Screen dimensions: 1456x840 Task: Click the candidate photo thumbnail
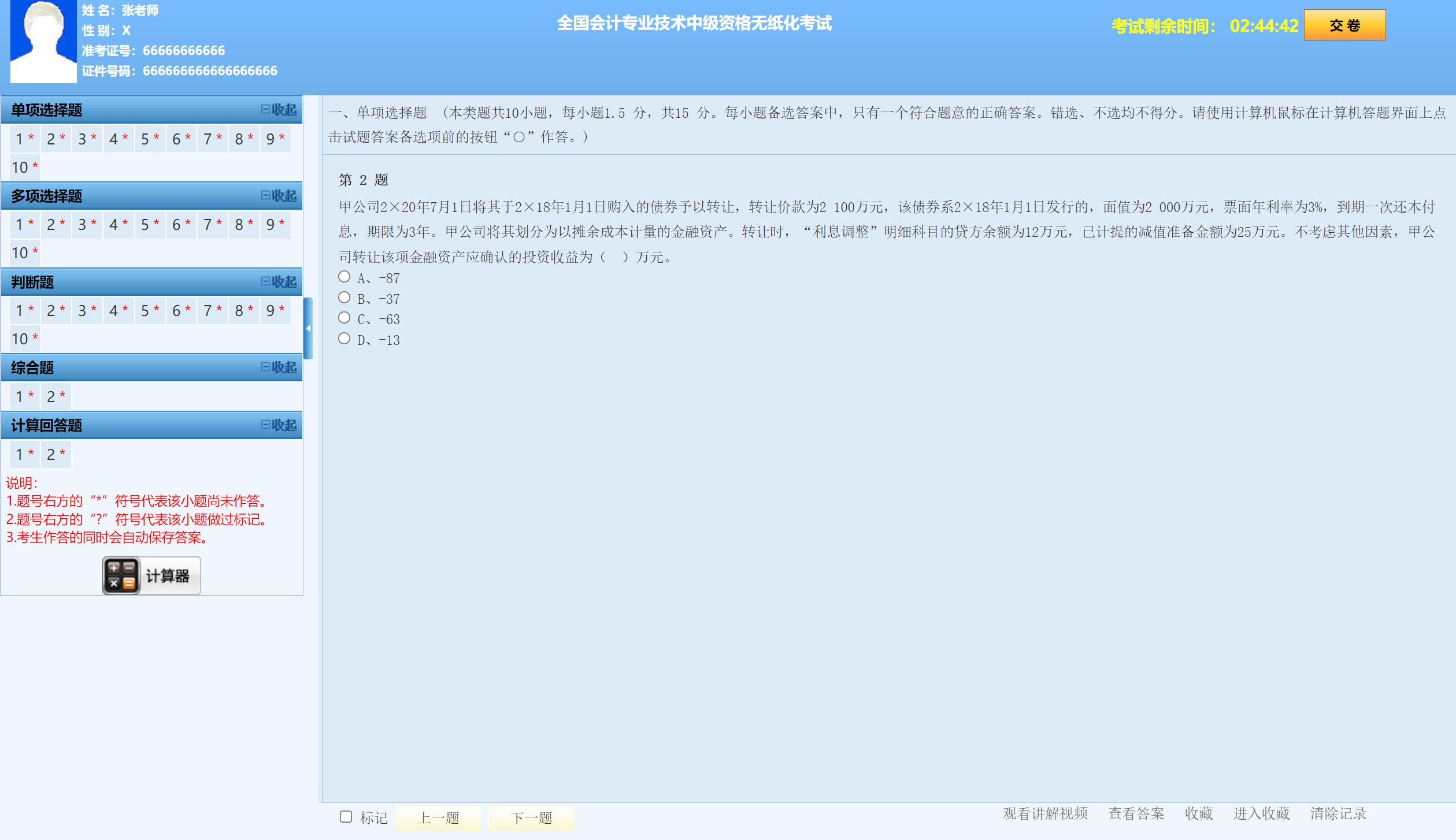[x=42, y=40]
